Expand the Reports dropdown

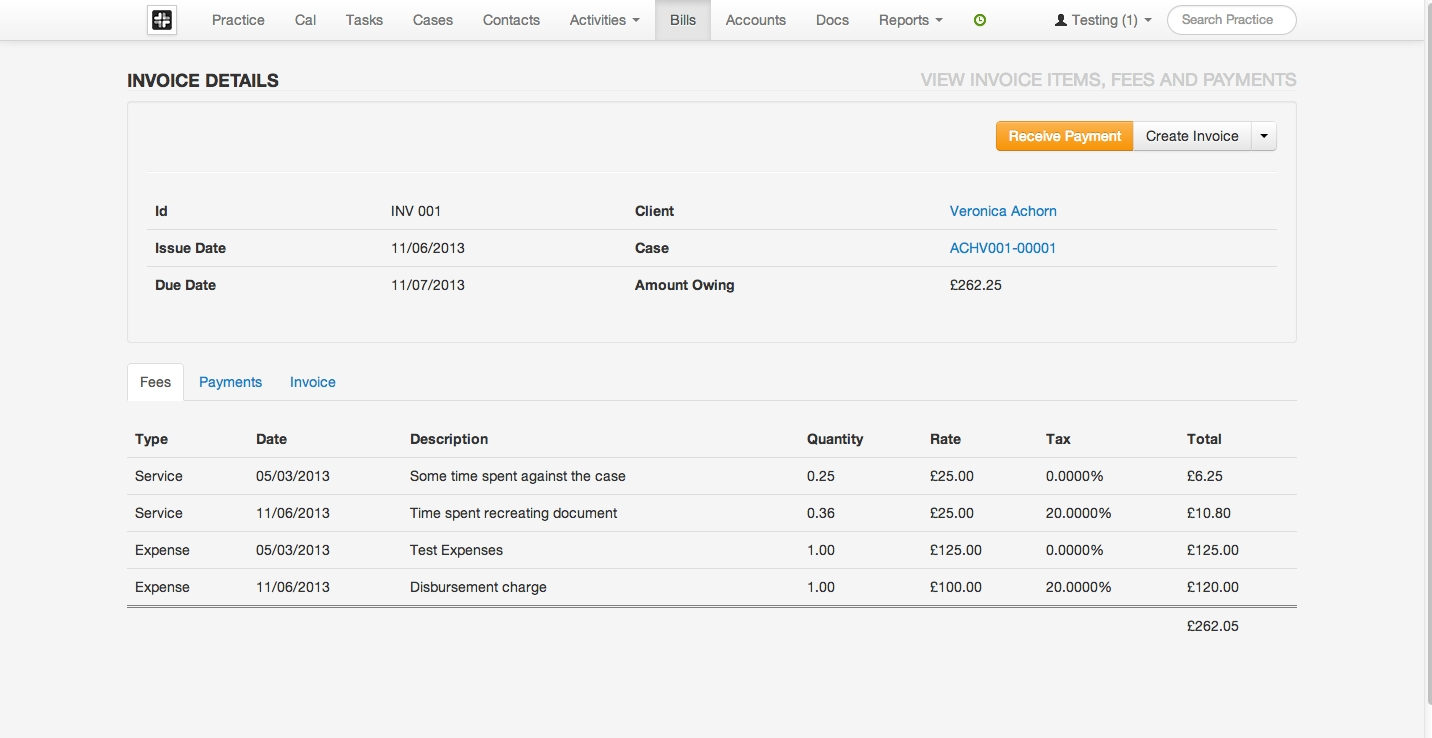coord(908,19)
